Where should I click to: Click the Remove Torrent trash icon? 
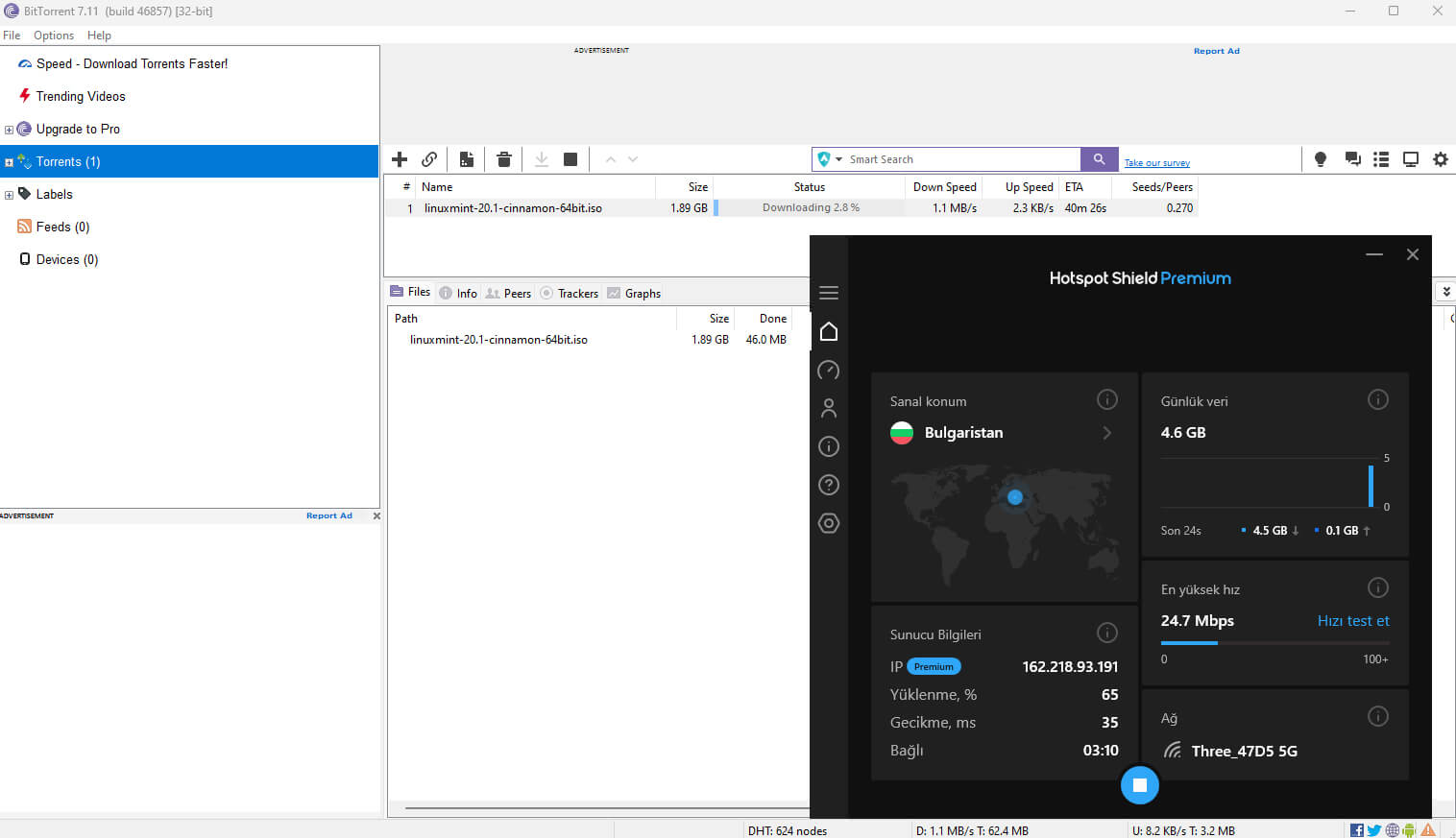click(x=504, y=159)
